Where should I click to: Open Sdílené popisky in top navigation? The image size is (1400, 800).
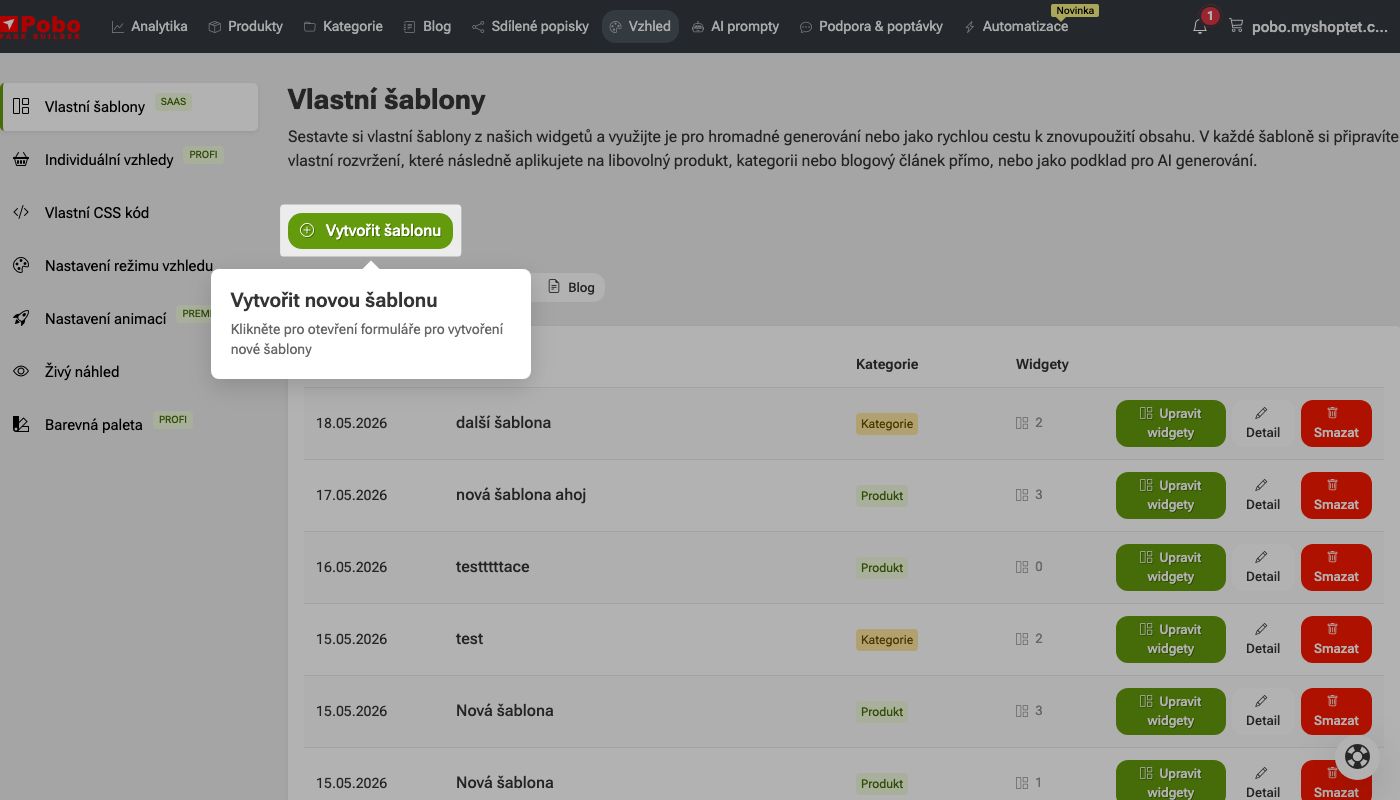coord(530,26)
